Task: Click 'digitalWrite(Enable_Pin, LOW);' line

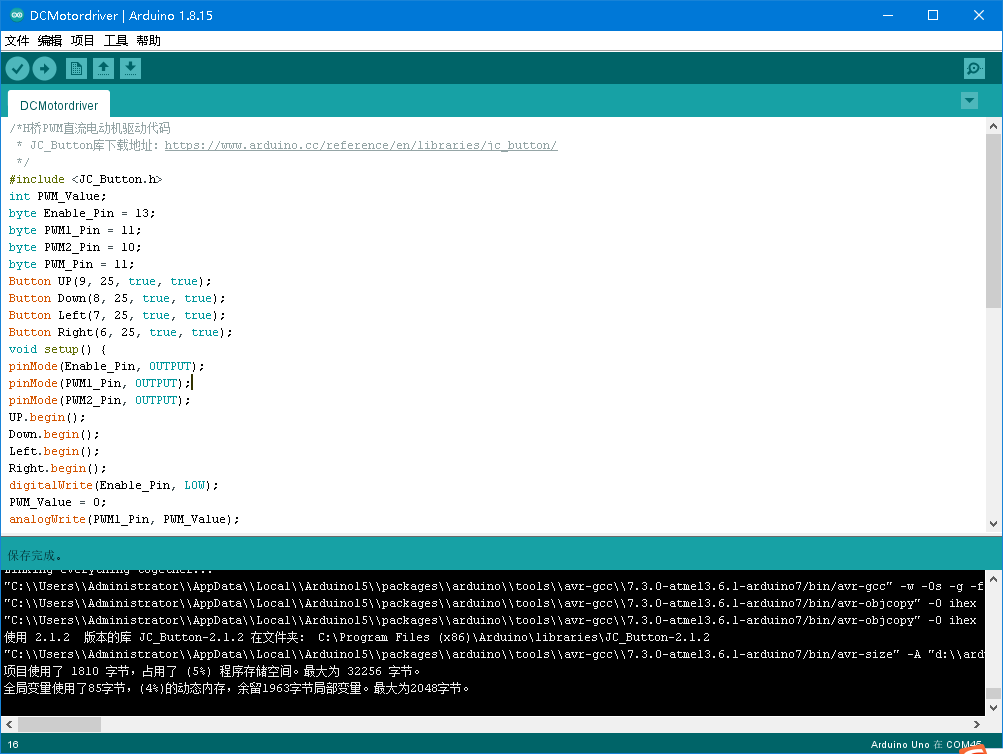Action: (x=114, y=485)
